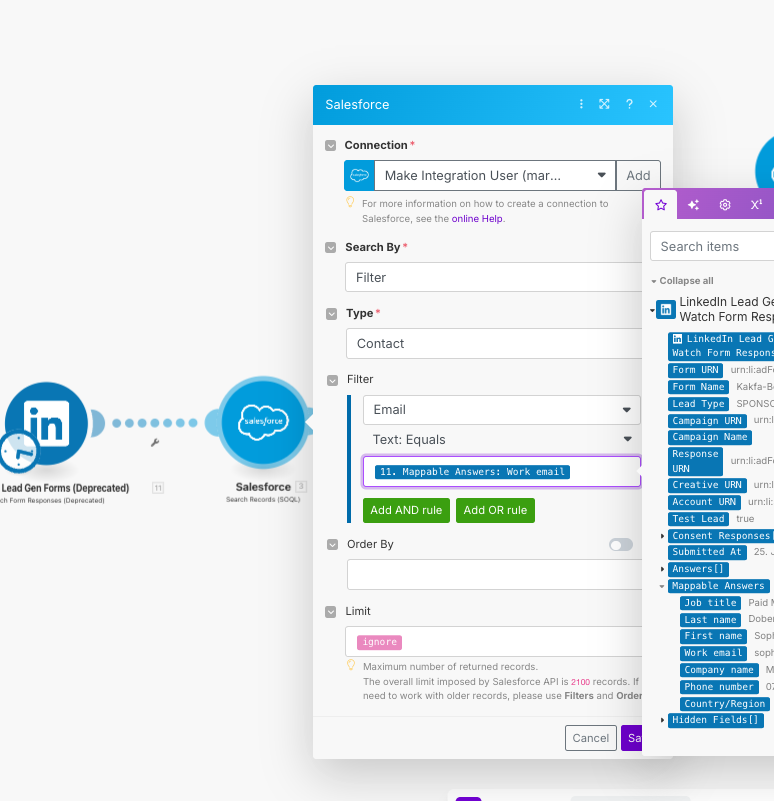Select the Company name variable

click(719, 670)
